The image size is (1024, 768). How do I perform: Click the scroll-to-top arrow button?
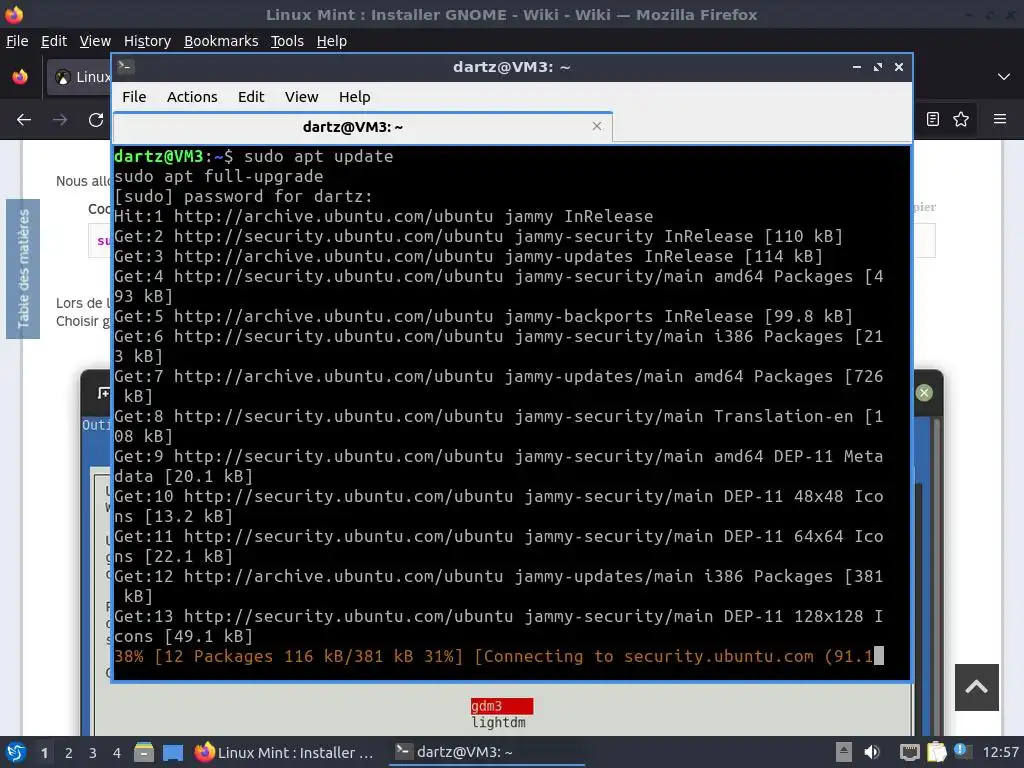coord(976,687)
